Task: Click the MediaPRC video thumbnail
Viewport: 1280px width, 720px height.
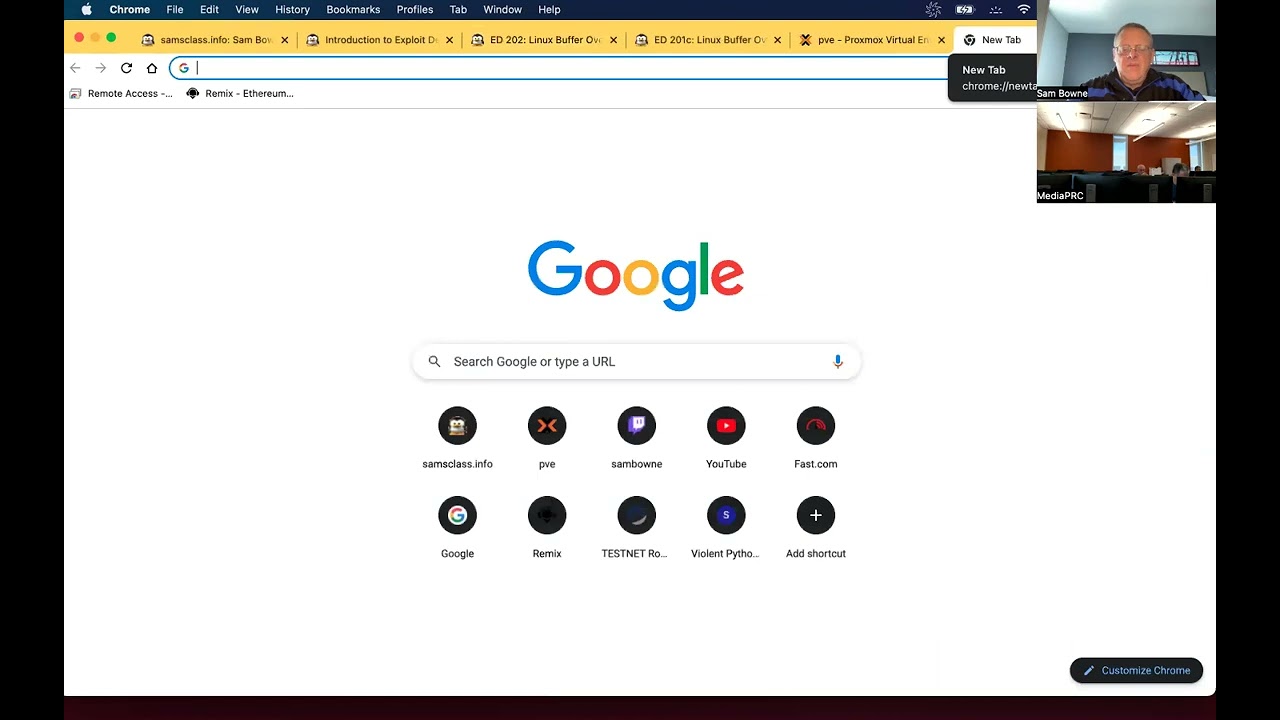Action: coord(1126,152)
